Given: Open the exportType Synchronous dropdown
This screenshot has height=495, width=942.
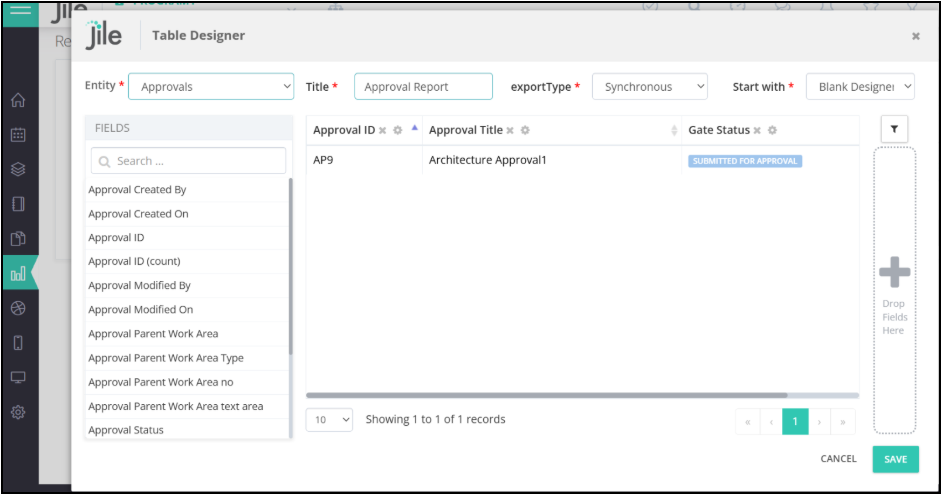Looking at the screenshot, I should [650, 87].
